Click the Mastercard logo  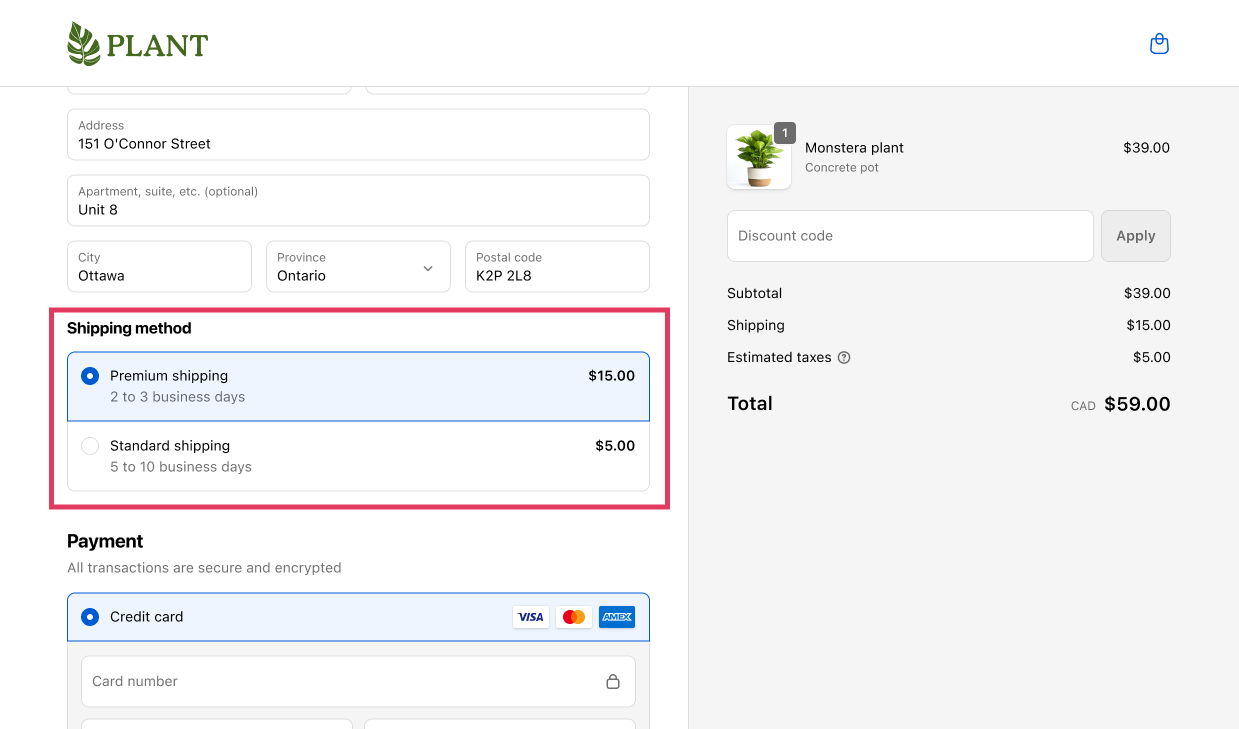574,617
